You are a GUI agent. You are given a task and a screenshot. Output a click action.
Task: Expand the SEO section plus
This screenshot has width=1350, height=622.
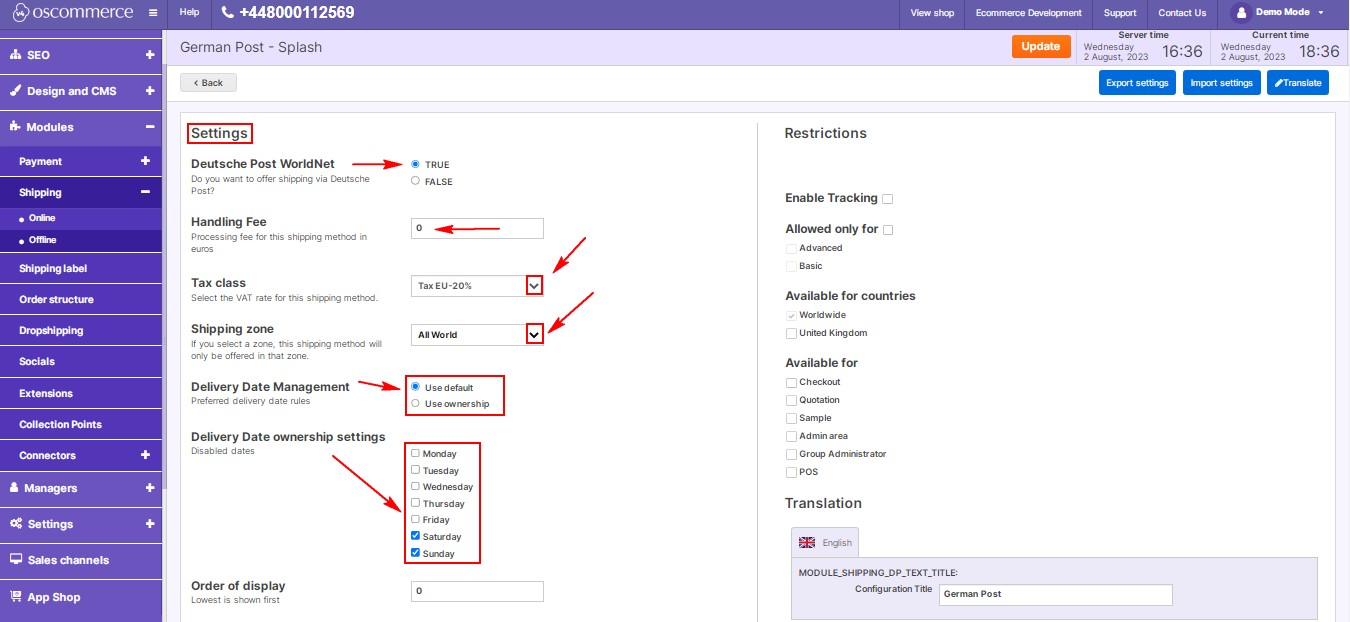click(149, 55)
